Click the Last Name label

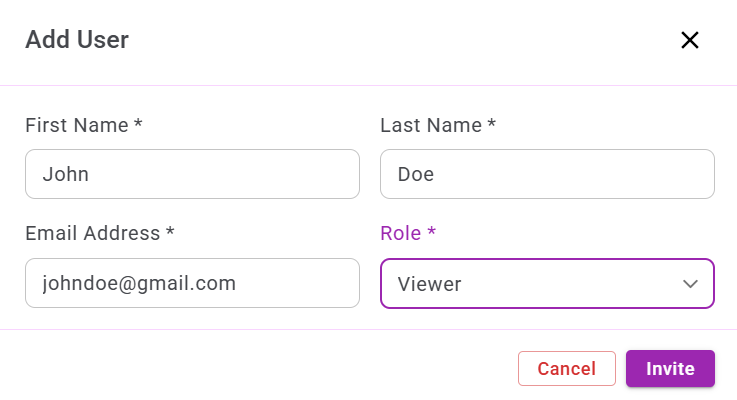tap(432, 125)
